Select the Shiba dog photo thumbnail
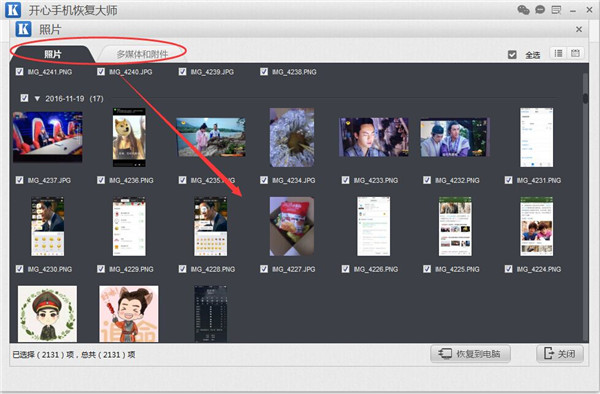600x394 pixels. (x=129, y=137)
